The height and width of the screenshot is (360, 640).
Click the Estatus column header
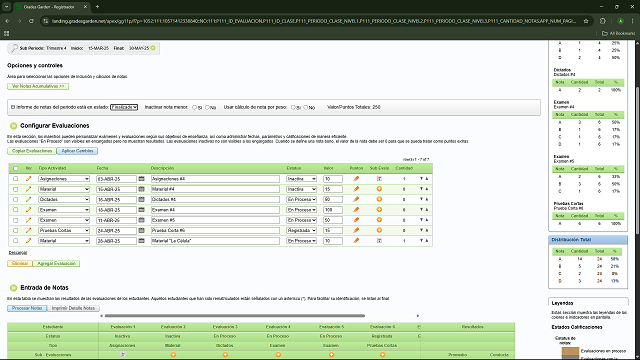point(293,168)
